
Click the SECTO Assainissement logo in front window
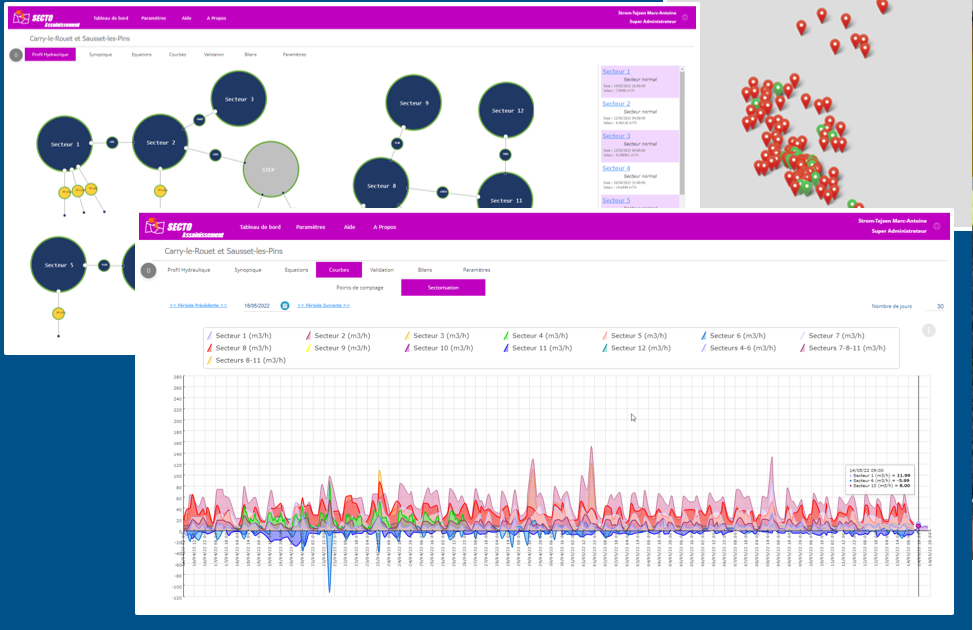pyautogui.click(x=184, y=228)
